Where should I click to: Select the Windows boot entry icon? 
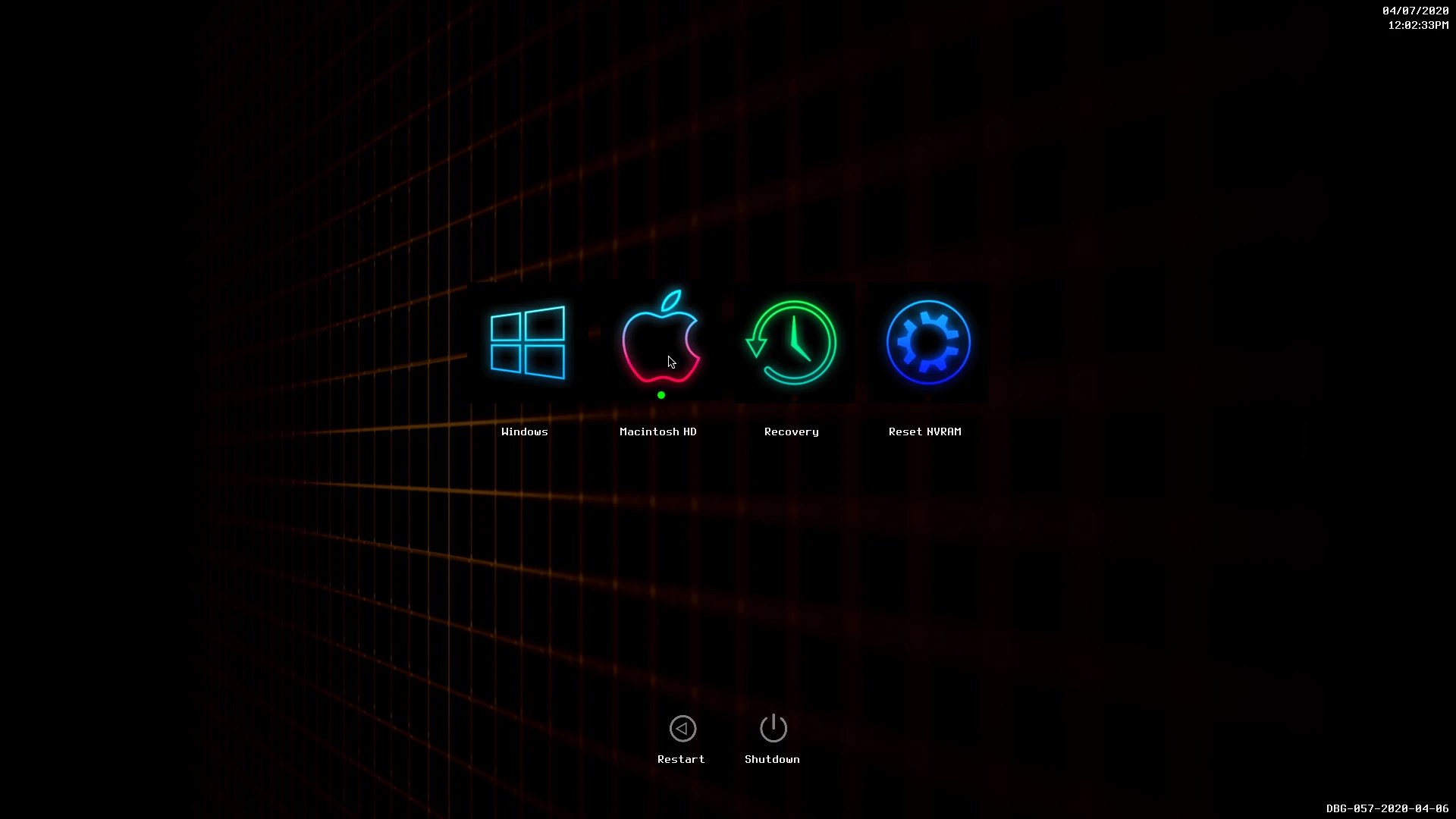tap(527, 343)
